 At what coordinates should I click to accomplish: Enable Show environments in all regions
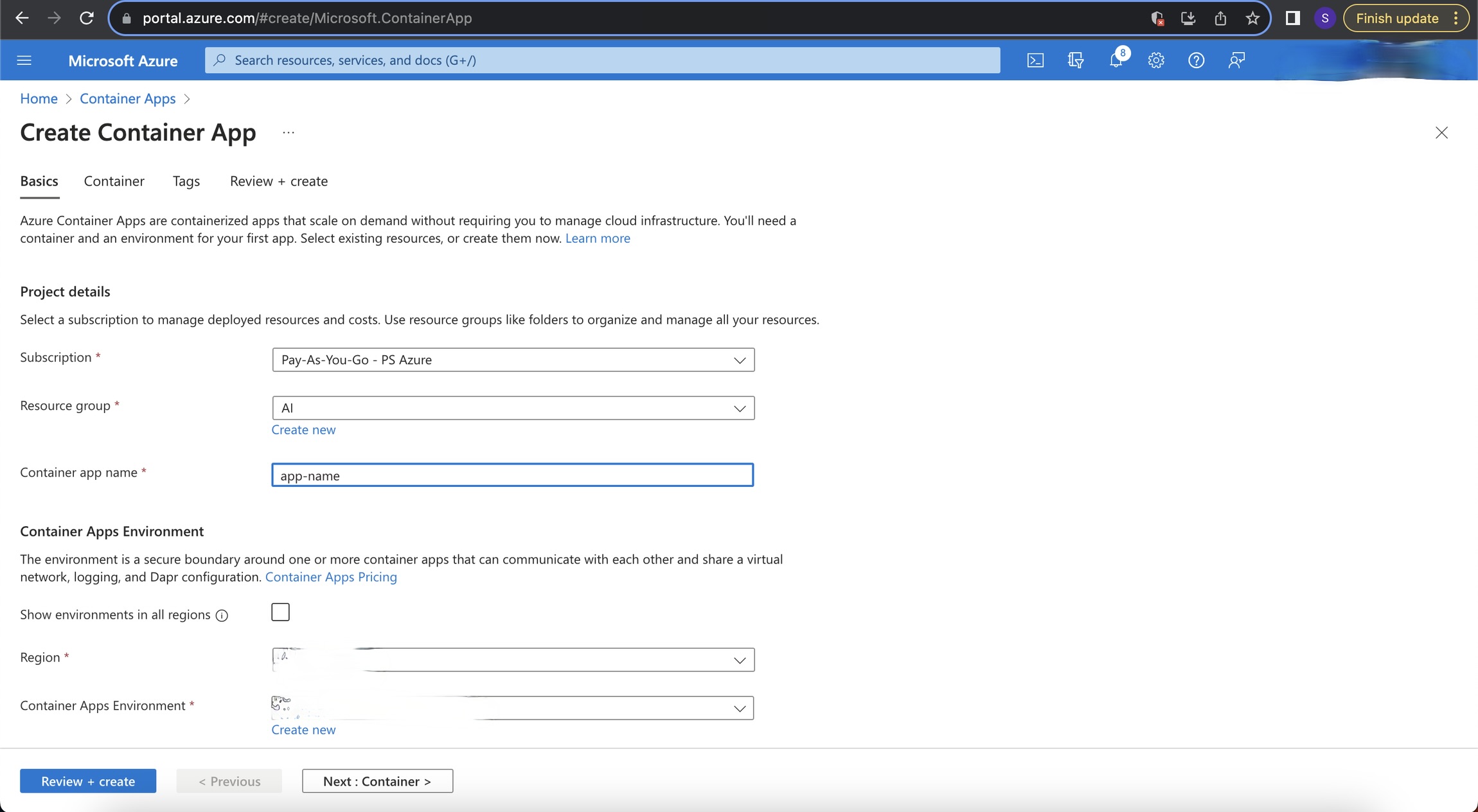click(280, 612)
